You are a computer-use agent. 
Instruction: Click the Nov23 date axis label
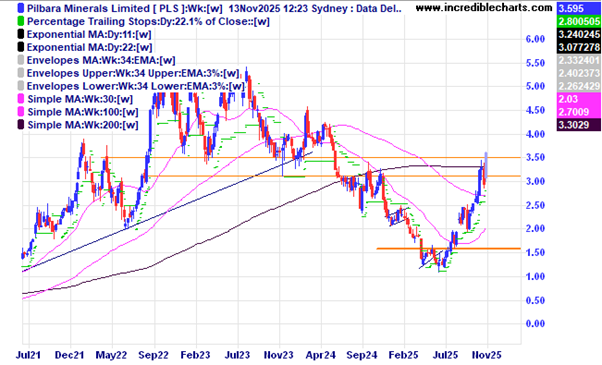279,355
